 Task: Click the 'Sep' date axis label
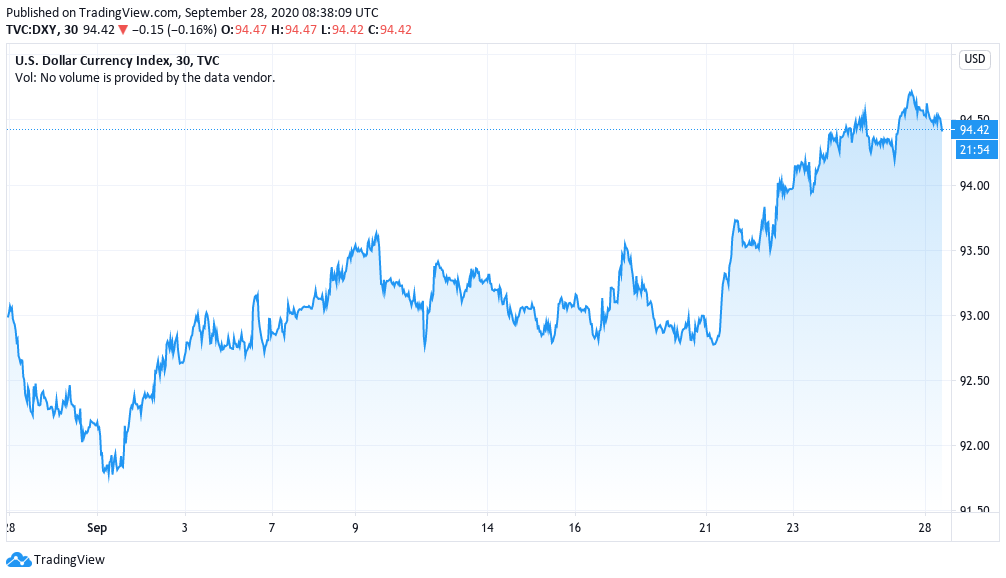coord(97,527)
